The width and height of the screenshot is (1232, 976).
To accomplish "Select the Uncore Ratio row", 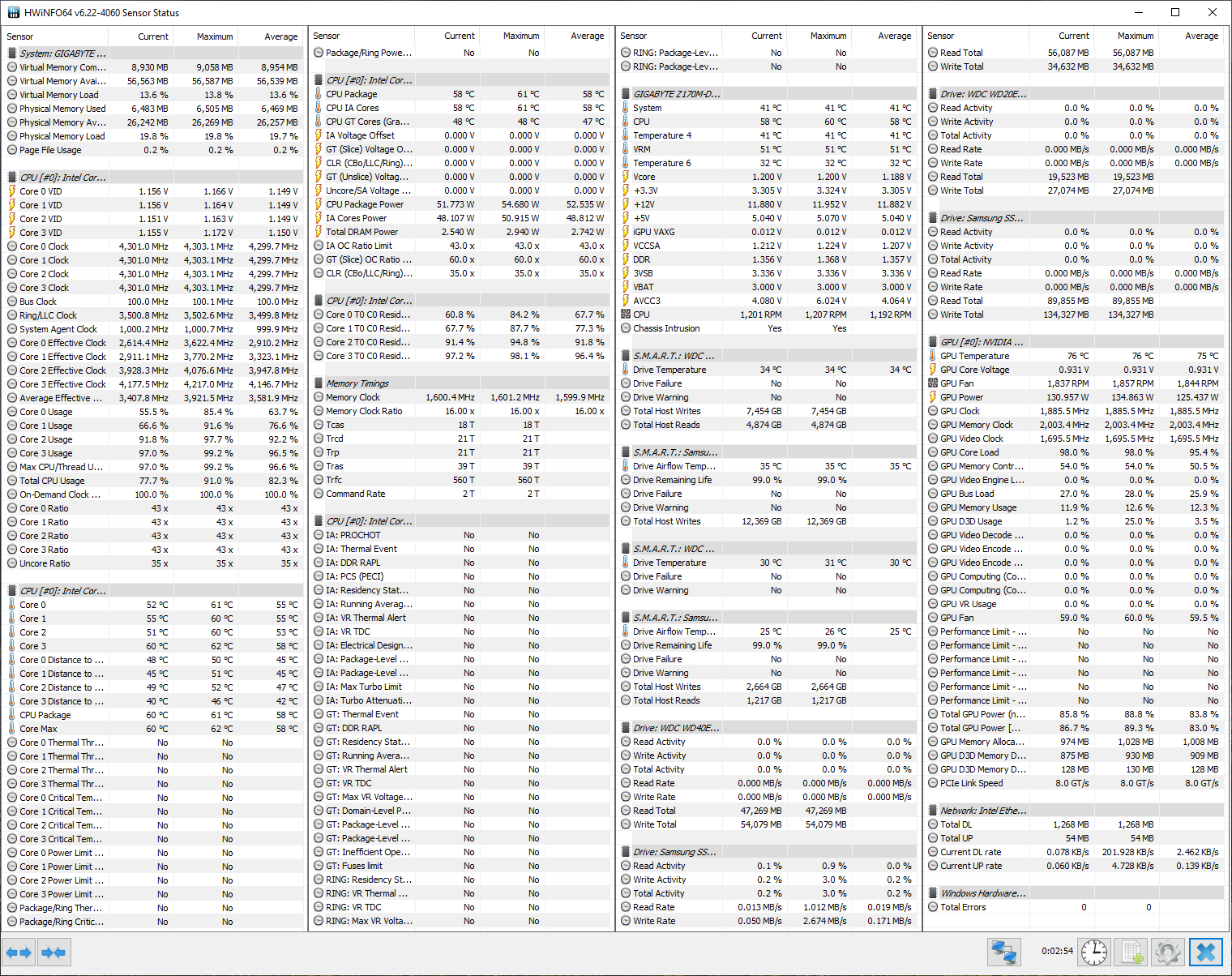I will [153, 563].
